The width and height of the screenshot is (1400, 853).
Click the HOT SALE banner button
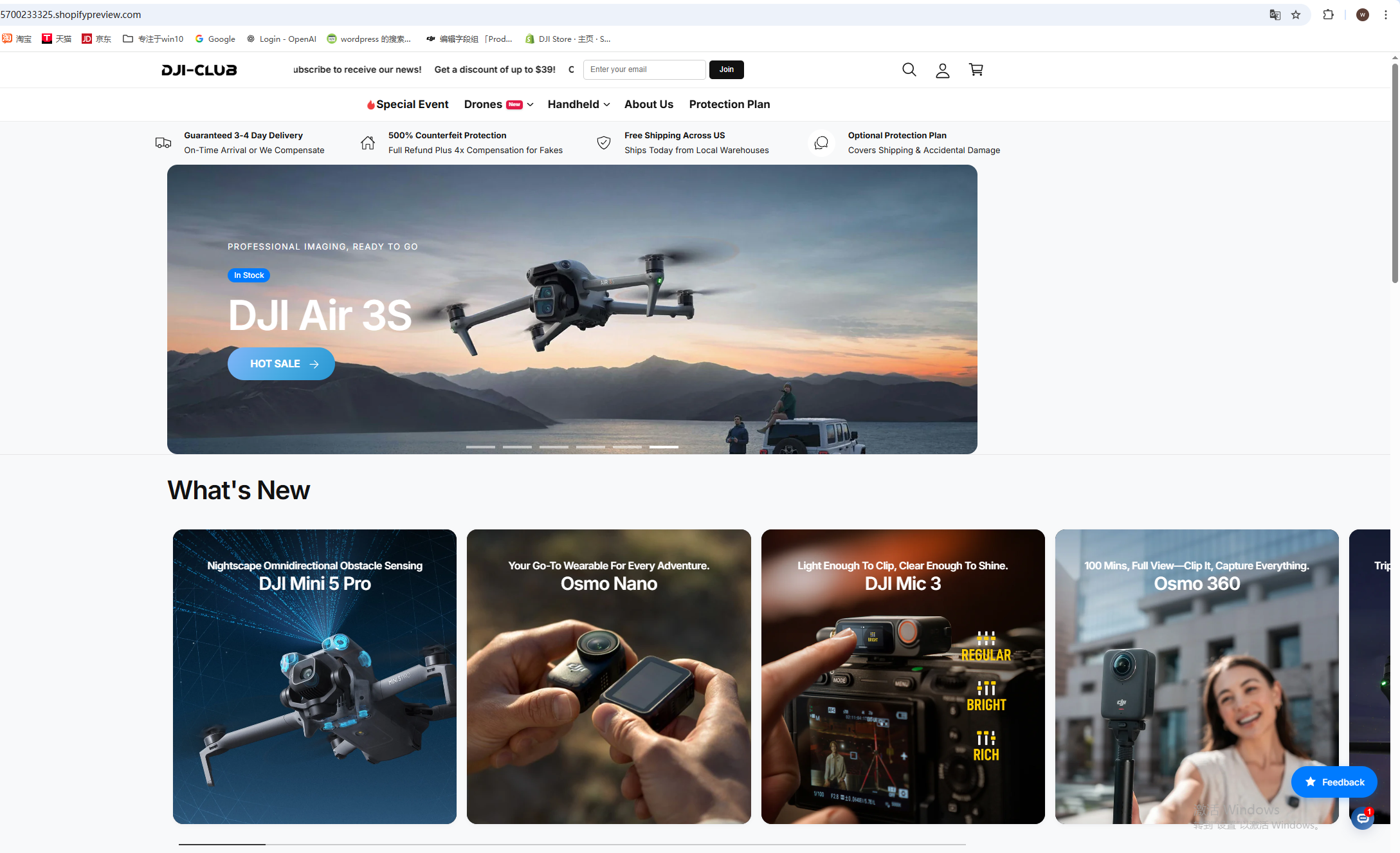click(281, 364)
